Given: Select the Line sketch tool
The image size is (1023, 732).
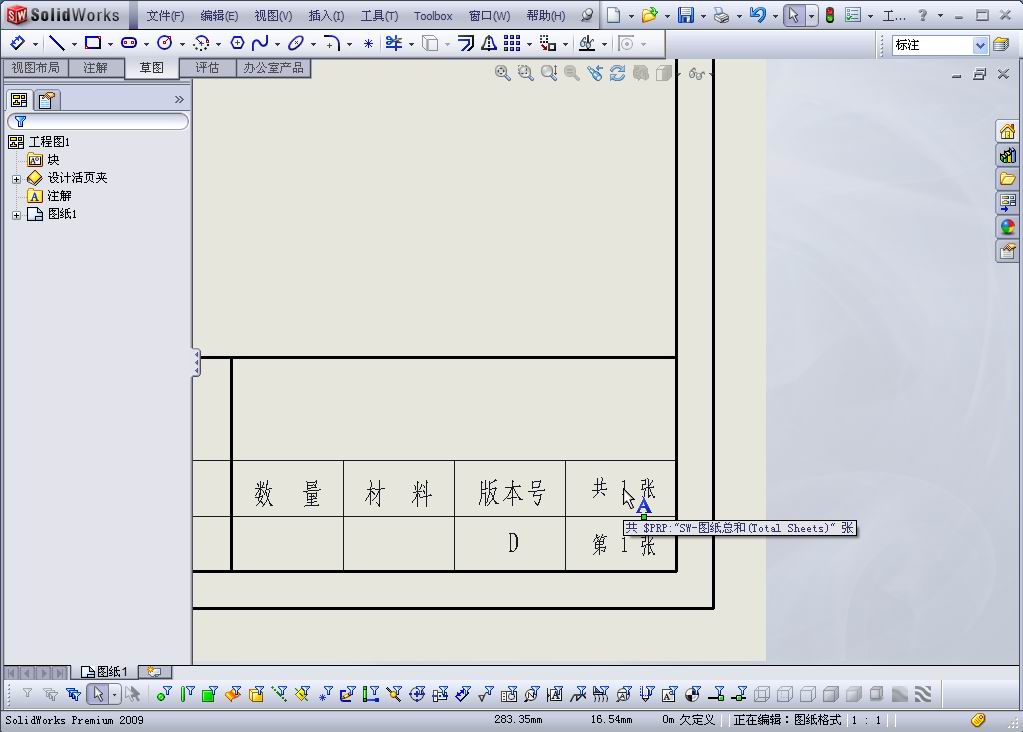Looking at the screenshot, I should pos(57,43).
